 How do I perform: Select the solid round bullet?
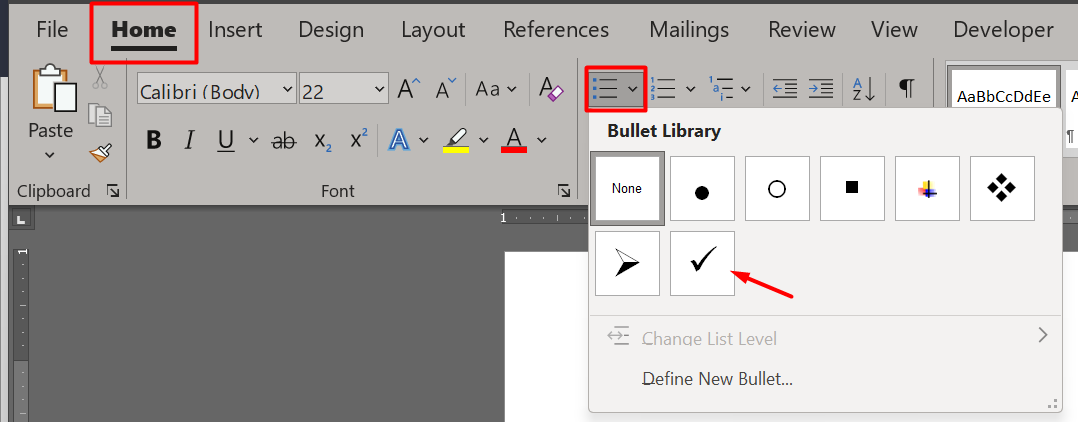[x=702, y=188]
